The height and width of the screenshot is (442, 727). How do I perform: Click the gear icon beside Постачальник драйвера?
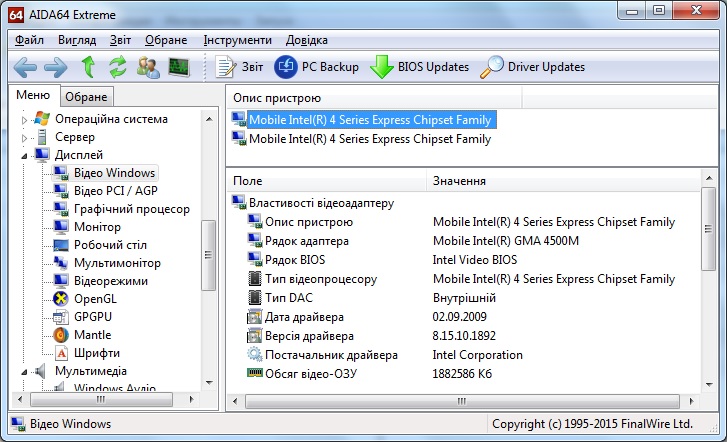pos(255,355)
